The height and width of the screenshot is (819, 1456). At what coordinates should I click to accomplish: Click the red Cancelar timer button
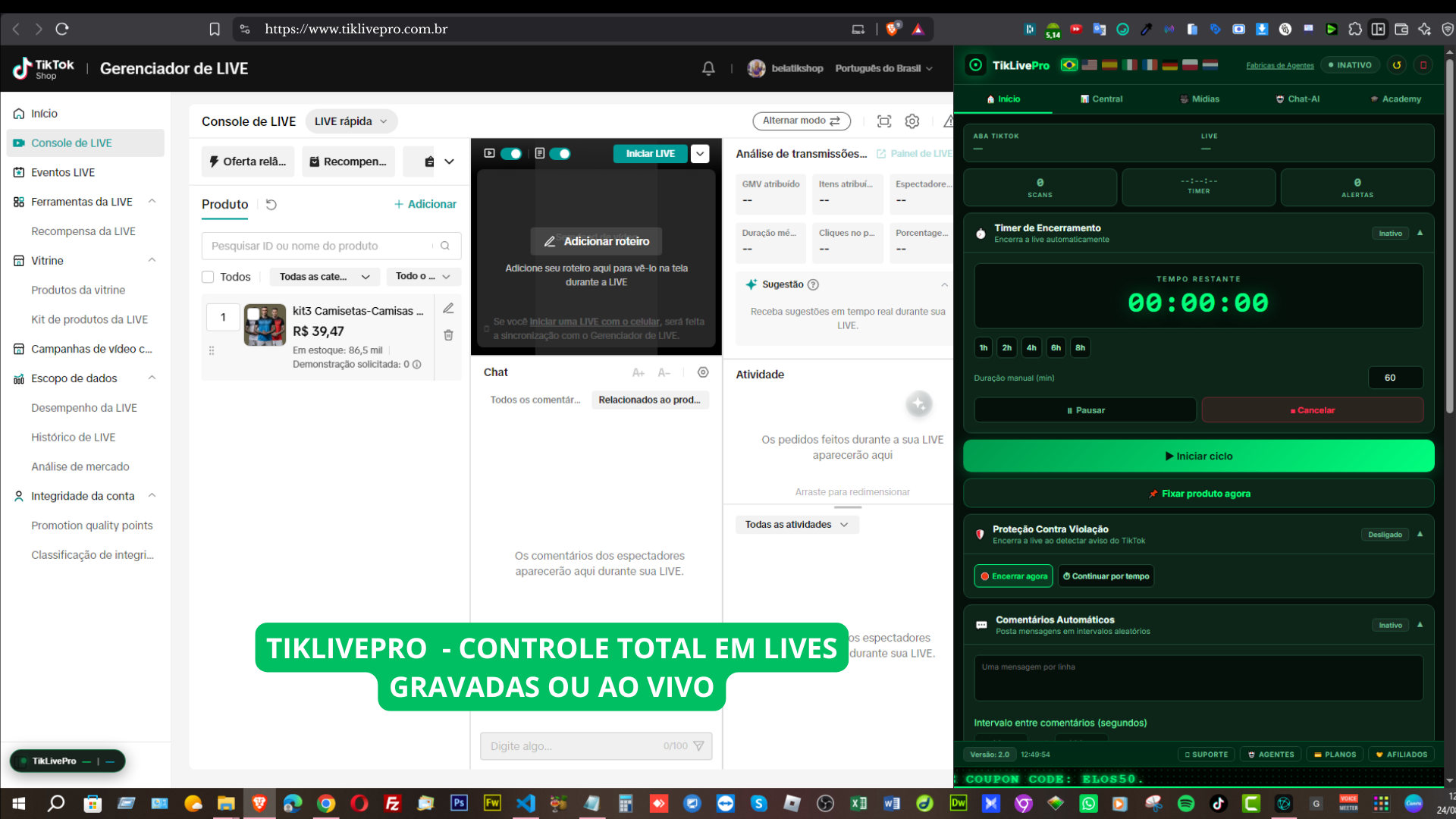1312,410
